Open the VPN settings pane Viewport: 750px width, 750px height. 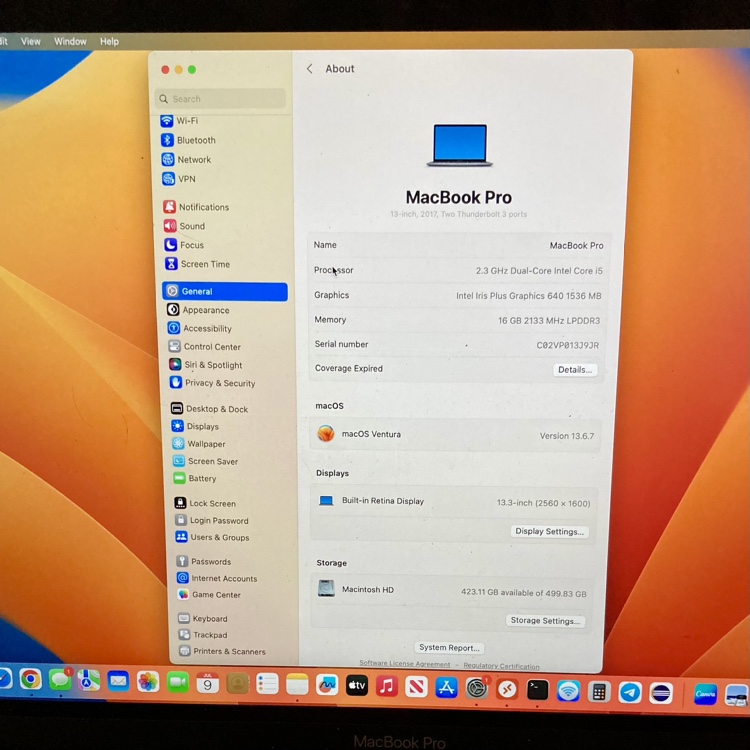click(179, 179)
